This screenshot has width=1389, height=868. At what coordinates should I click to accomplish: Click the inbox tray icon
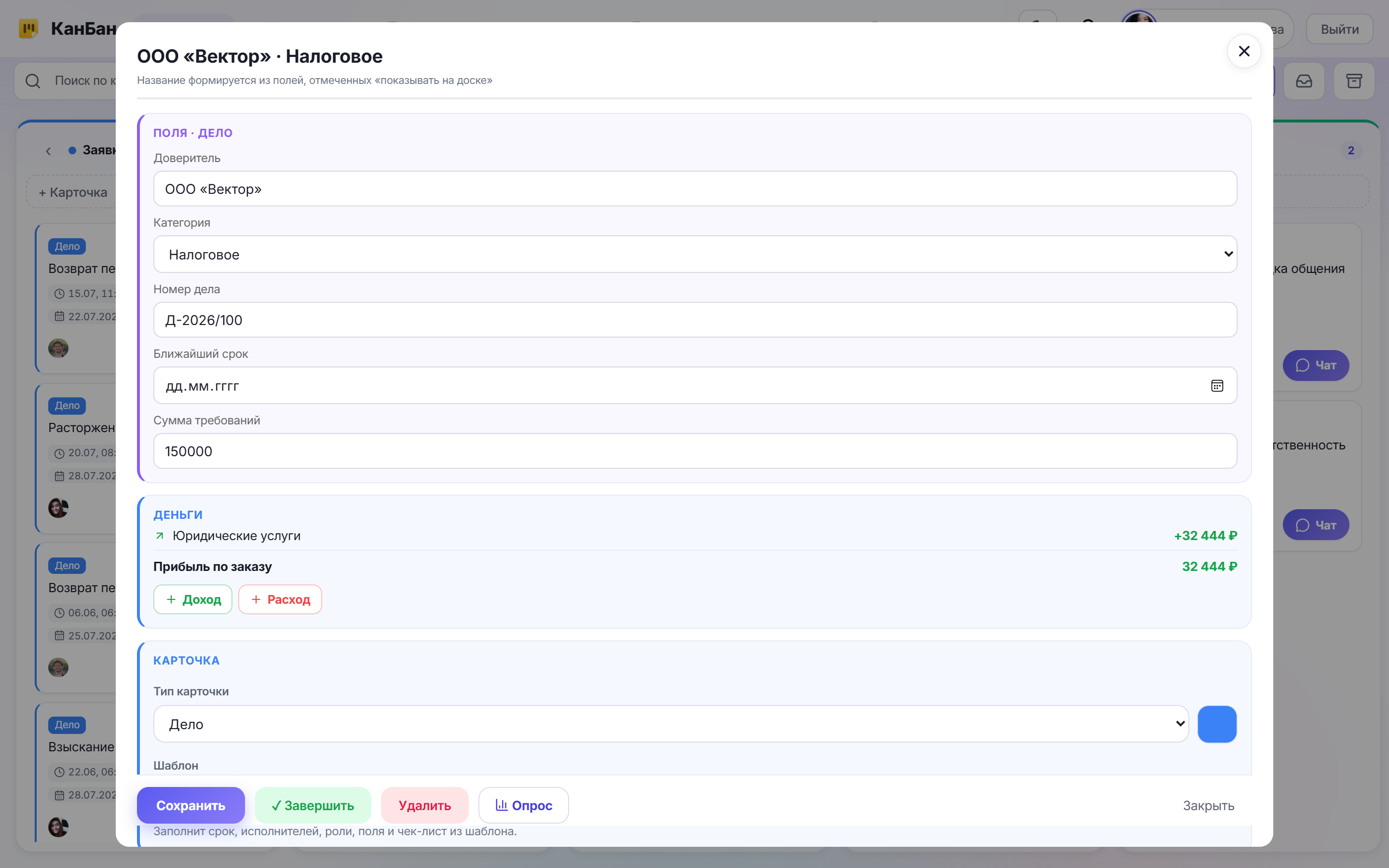pyautogui.click(x=1304, y=81)
